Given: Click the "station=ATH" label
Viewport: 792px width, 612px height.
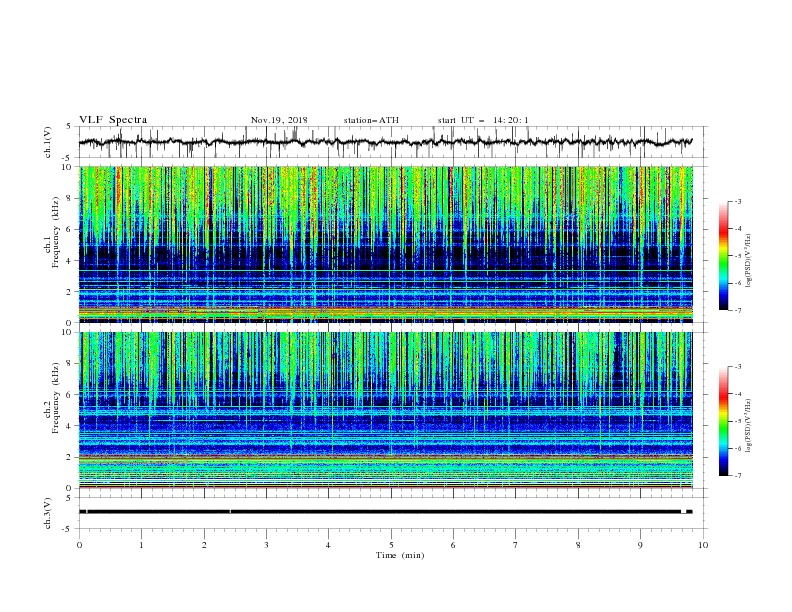Looking at the screenshot, I should click(371, 120).
